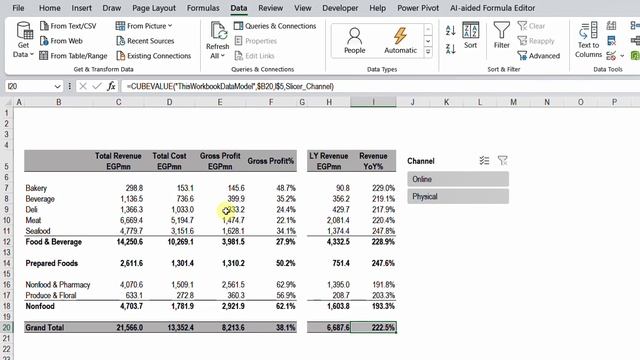Image resolution: width=640 pixels, height=360 pixels.
Task: Click the Bakery row label
Action: 36,188
